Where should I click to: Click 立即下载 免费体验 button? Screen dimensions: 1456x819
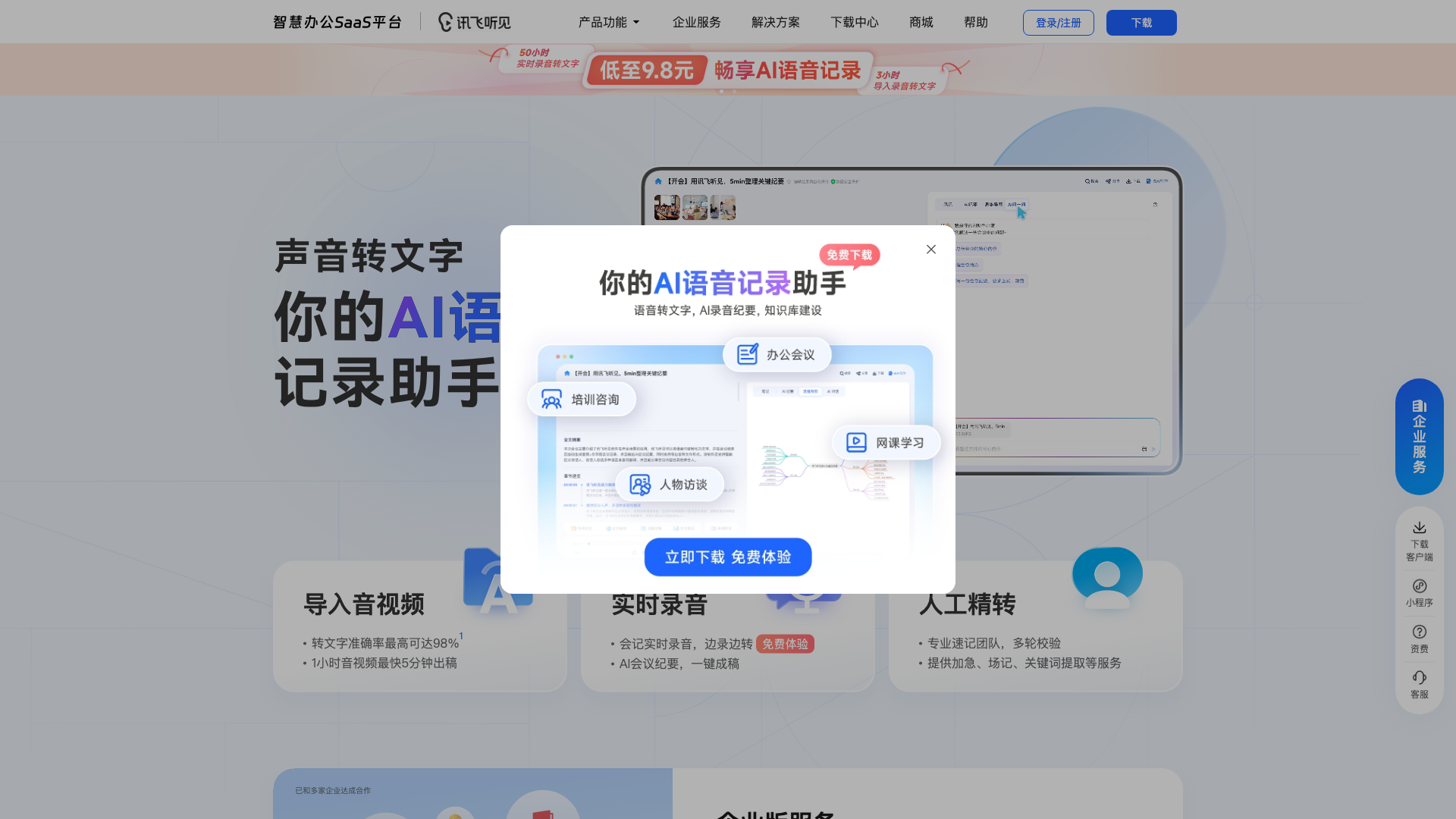tap(728, 557)
